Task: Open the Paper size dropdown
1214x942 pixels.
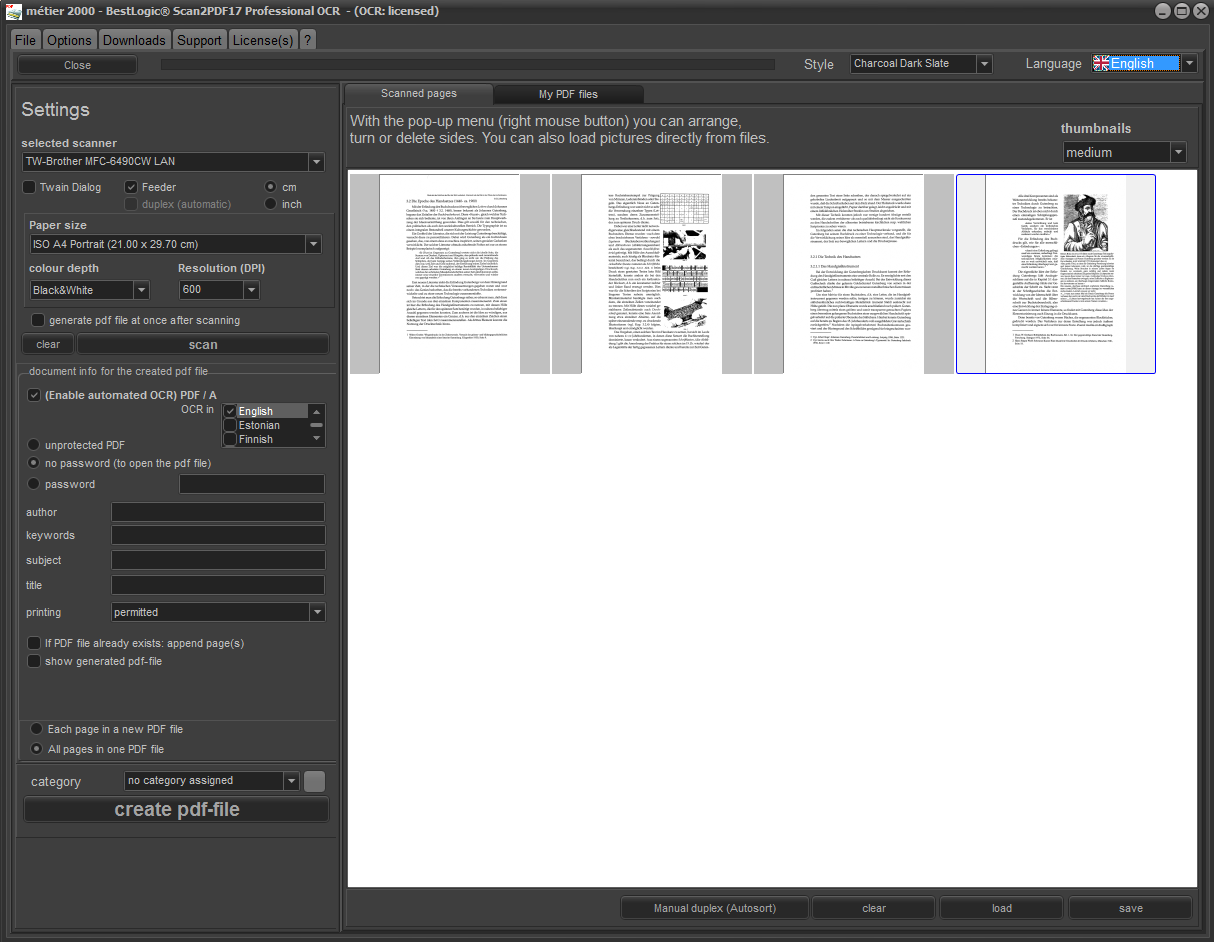Action: 313,244
